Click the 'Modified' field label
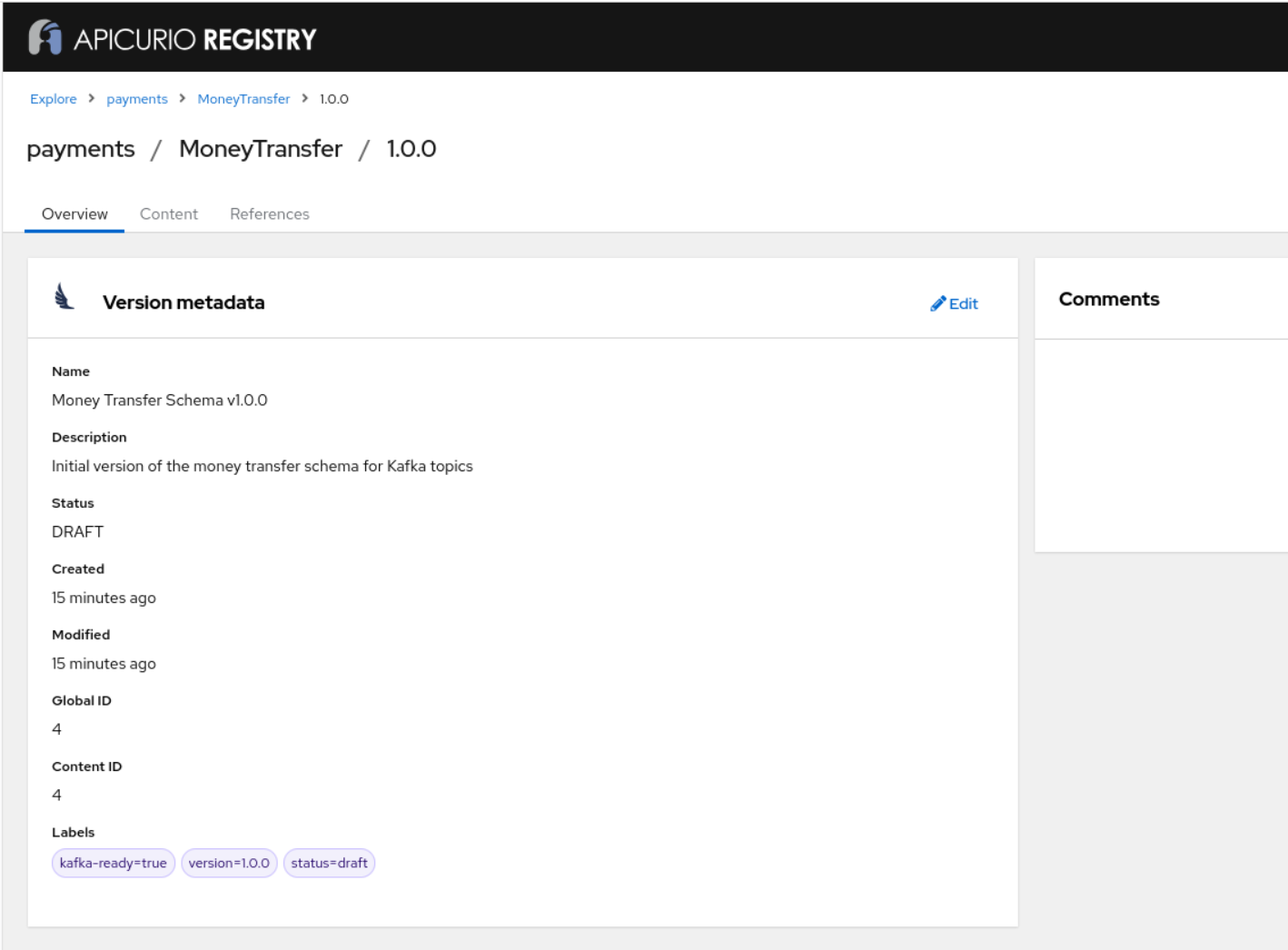1288x950 pixels. point(81,635)
